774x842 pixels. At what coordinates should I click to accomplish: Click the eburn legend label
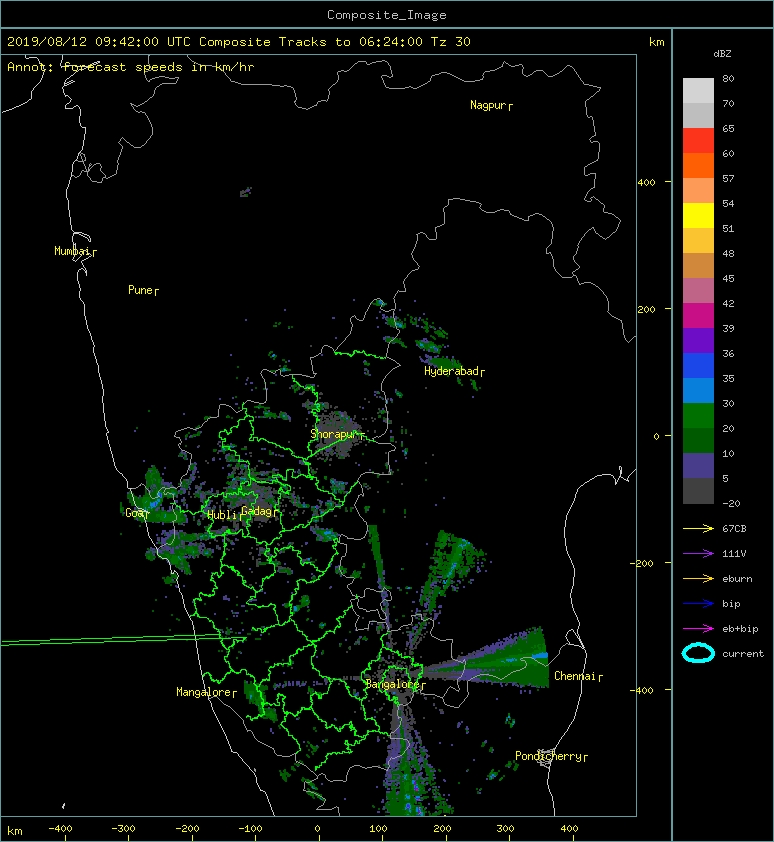pyautogui.click(x=737, y=579)
